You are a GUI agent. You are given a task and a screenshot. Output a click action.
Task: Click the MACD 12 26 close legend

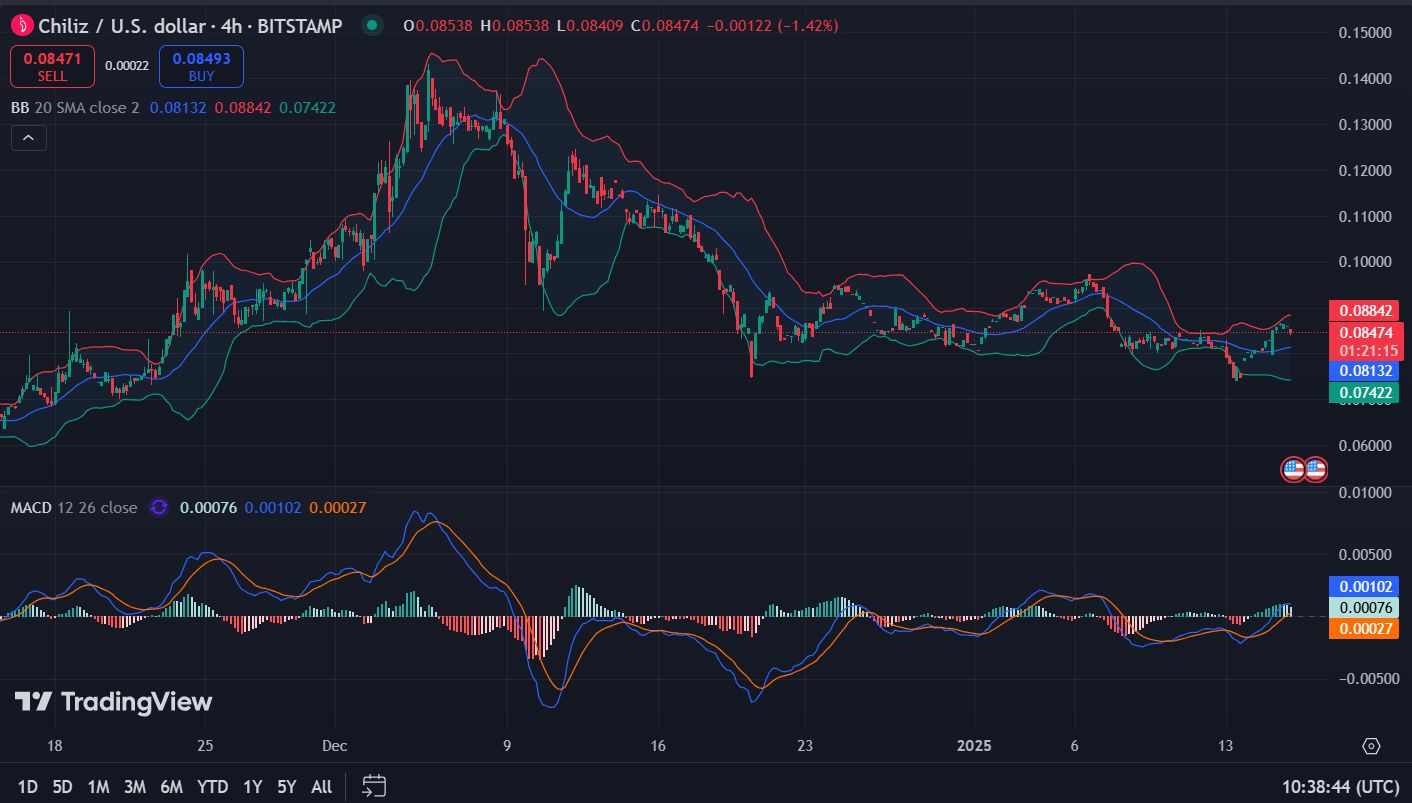(x=74, y=508)
